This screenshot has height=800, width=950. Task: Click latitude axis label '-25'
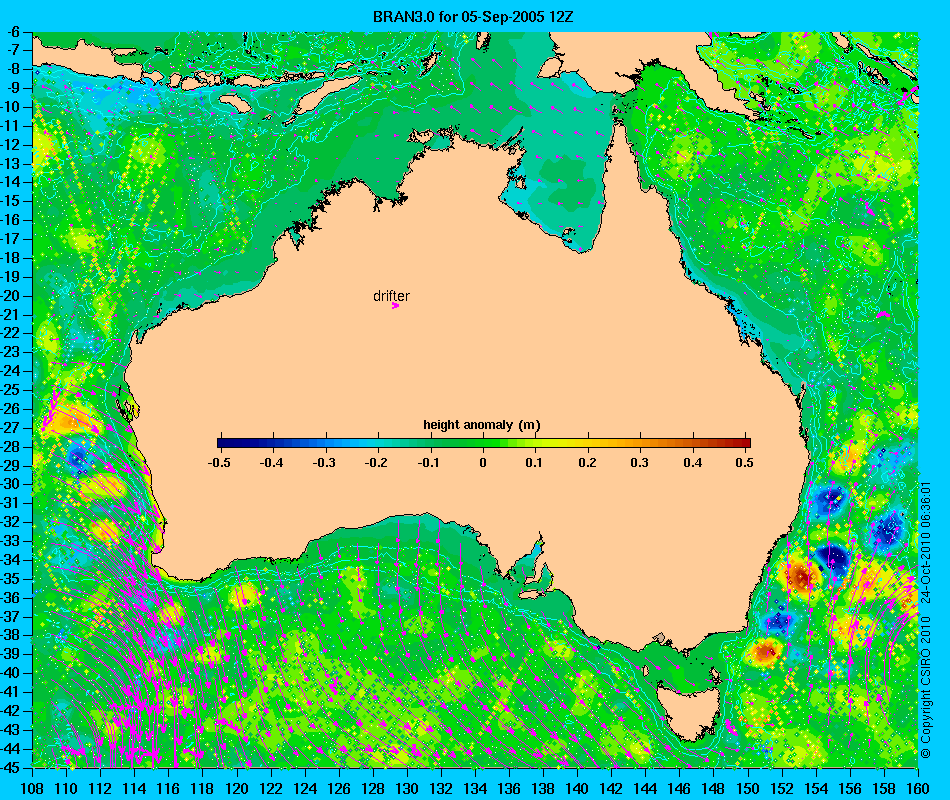(11, 390)
